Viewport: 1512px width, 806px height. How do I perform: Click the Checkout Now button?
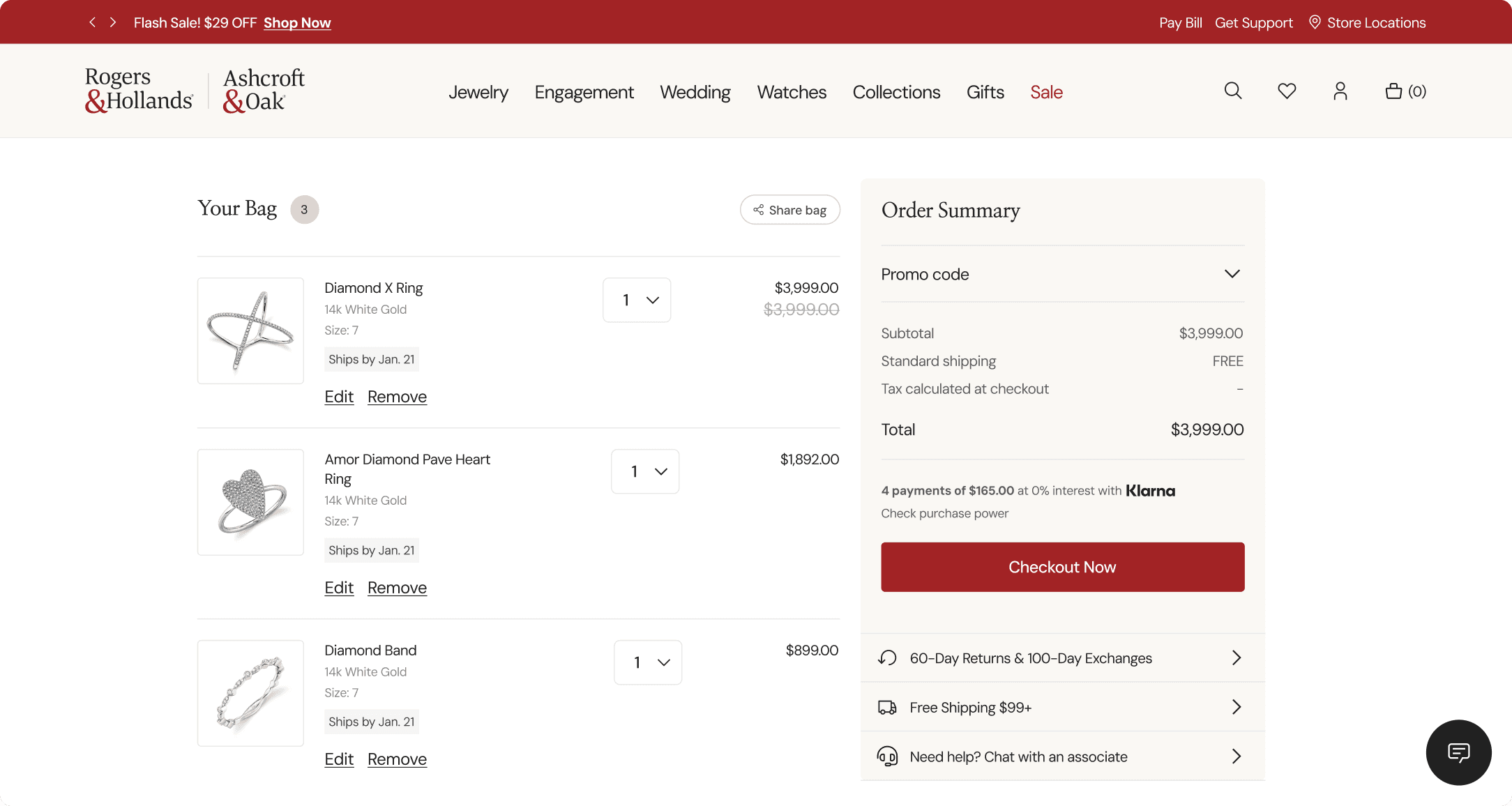[1062, 567]
